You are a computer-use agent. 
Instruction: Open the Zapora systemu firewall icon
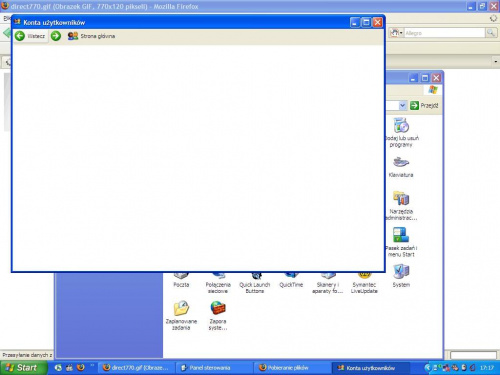click(218, 315)
